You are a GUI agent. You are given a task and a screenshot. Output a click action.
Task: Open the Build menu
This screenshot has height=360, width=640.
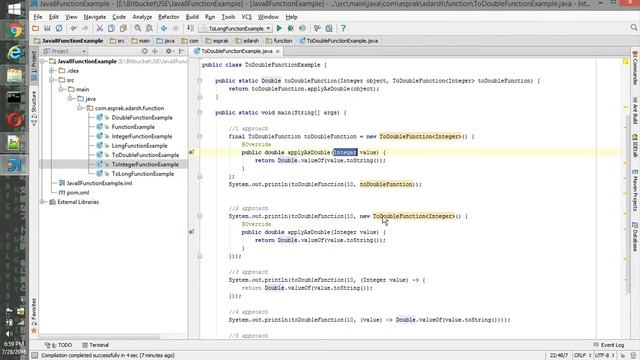(192, 17)
